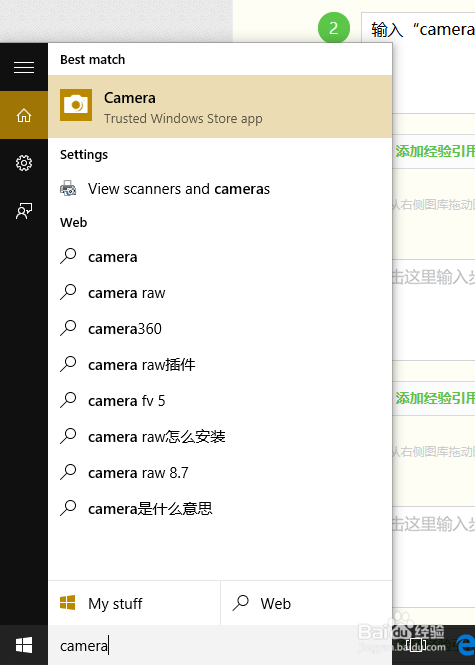Viewport: 475px width, 665px height.
Task: Open the Windows Start button
Action: click(x=24, y=645)
